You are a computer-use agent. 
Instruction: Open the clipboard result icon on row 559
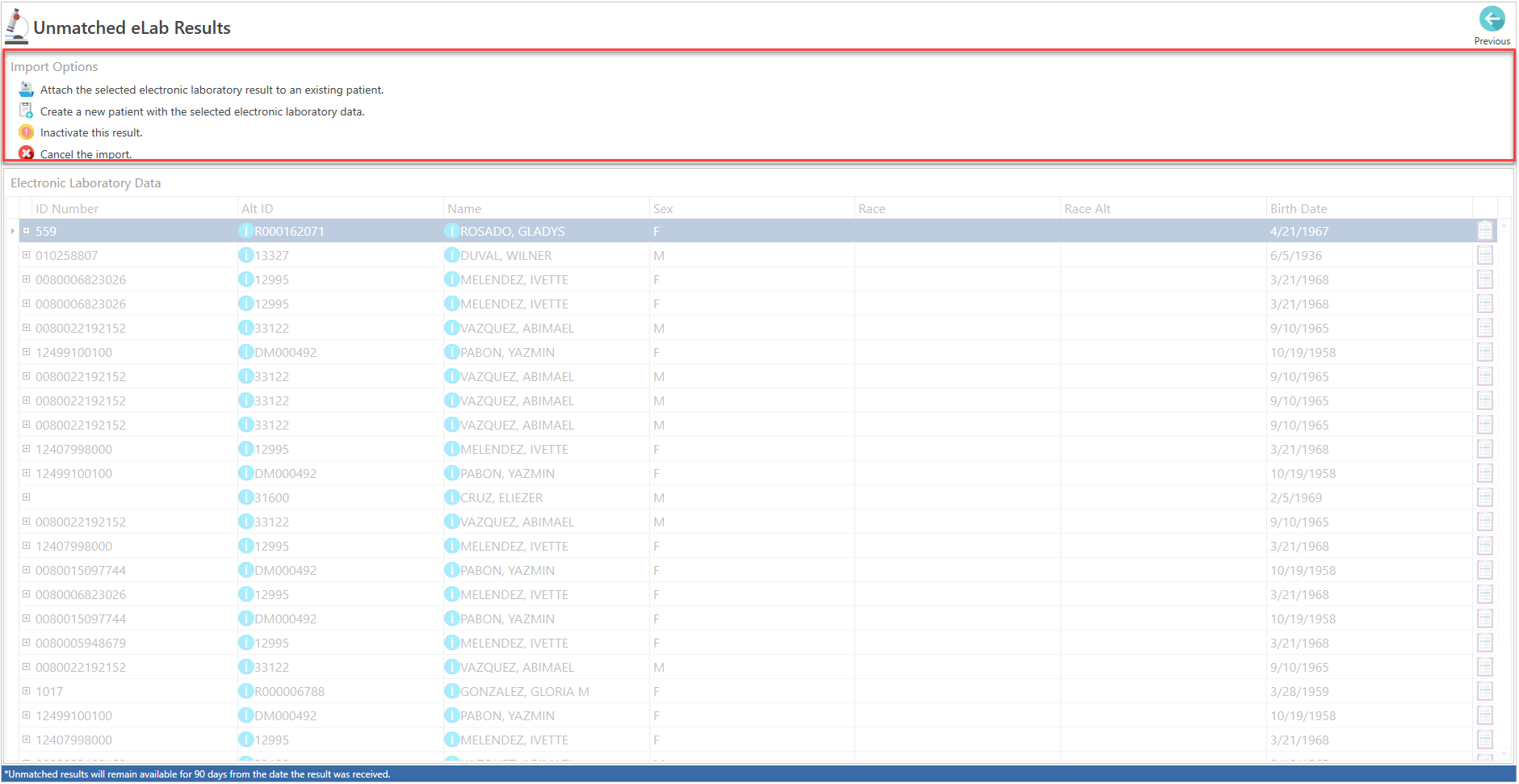[x=1486, y=230]
